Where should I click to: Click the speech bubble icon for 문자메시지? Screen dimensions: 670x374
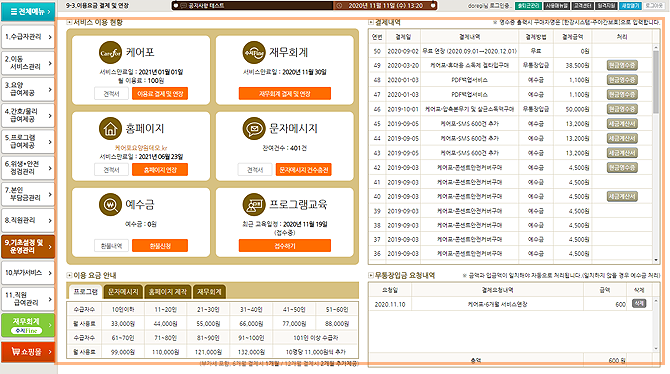[254, 129]
